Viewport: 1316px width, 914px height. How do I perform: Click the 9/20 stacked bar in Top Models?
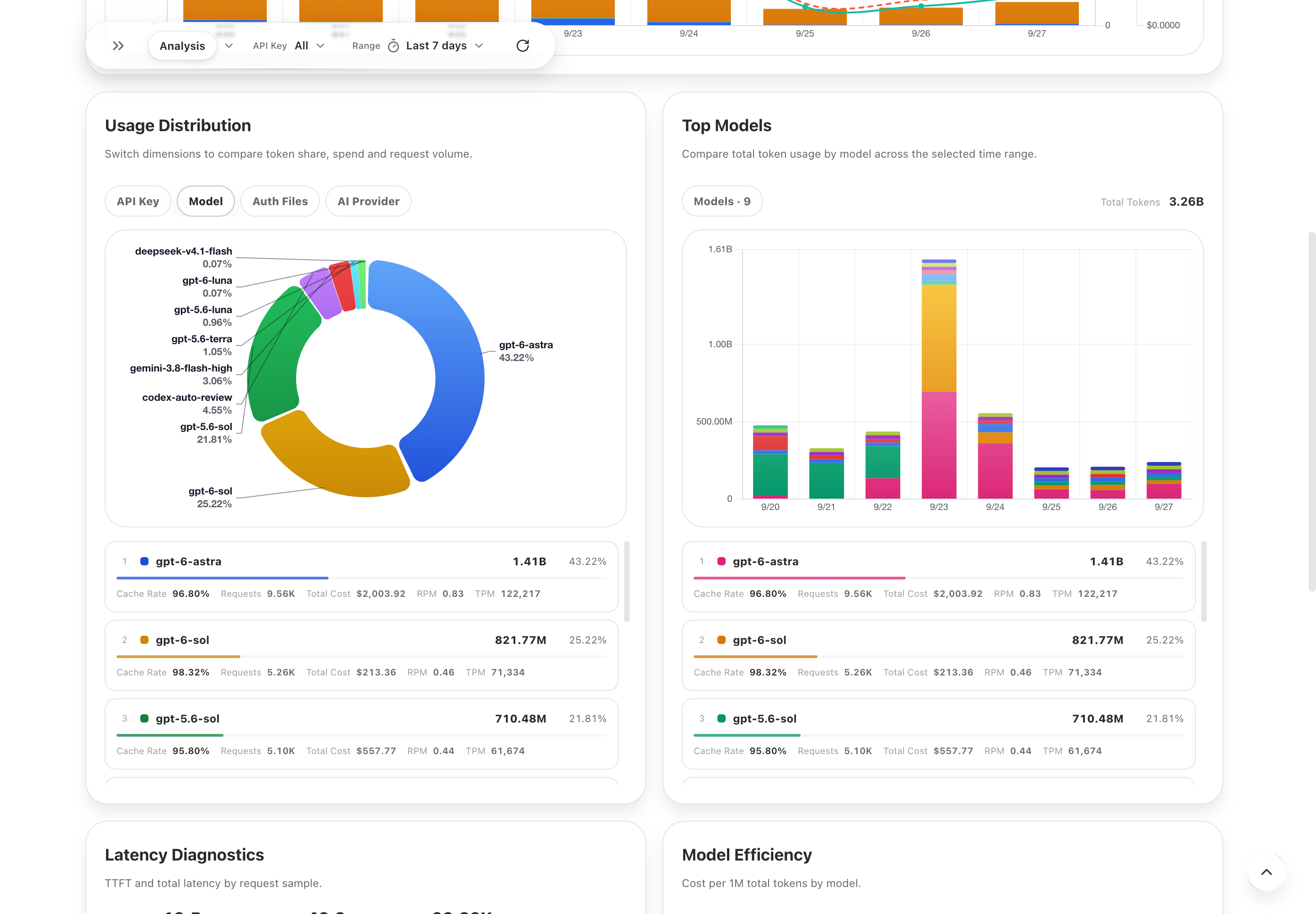(x=769, y=462)
